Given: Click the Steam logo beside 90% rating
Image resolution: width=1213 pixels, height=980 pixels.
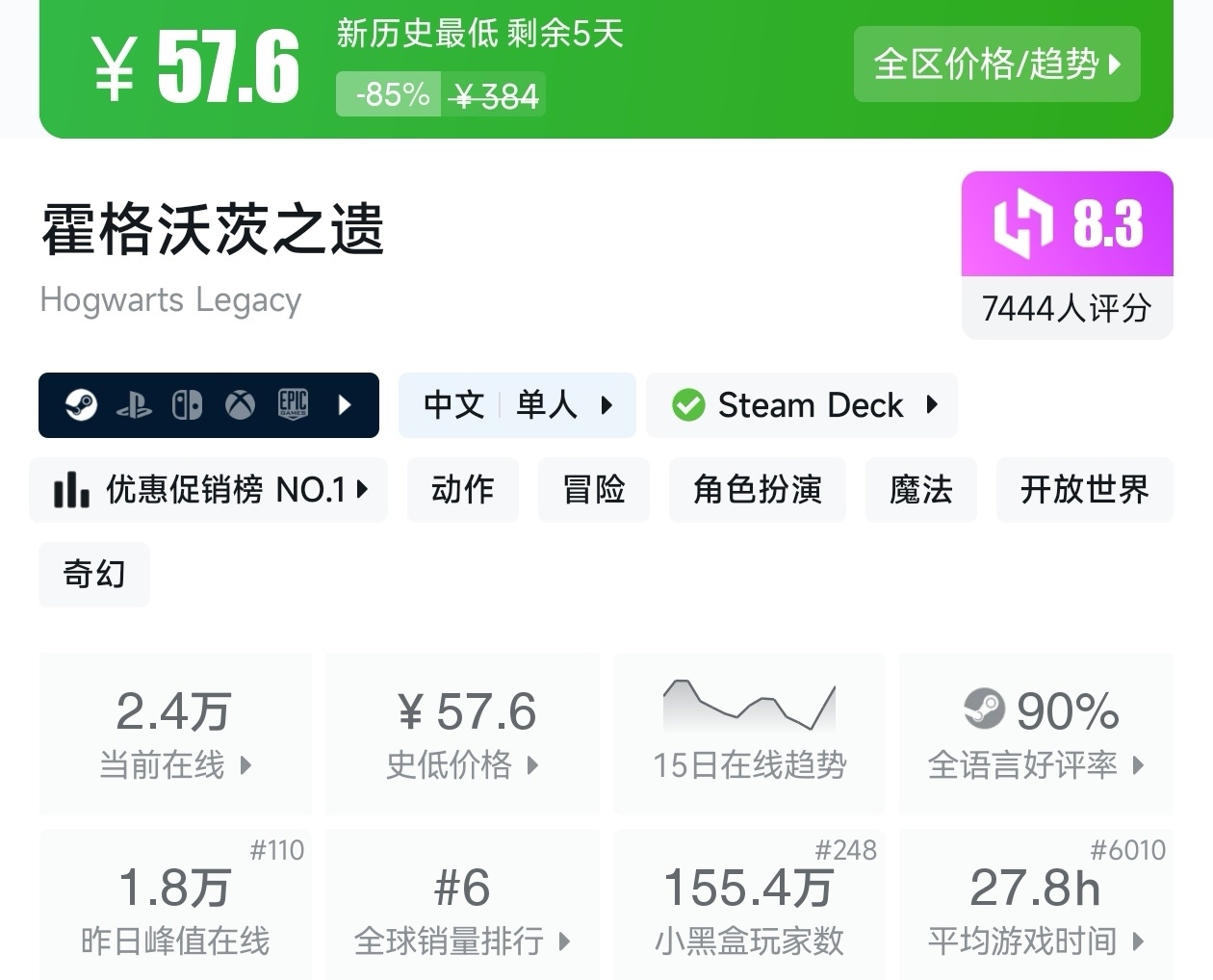Looking at the screenshot, I should pyautogui.click(x=984, y=709).
